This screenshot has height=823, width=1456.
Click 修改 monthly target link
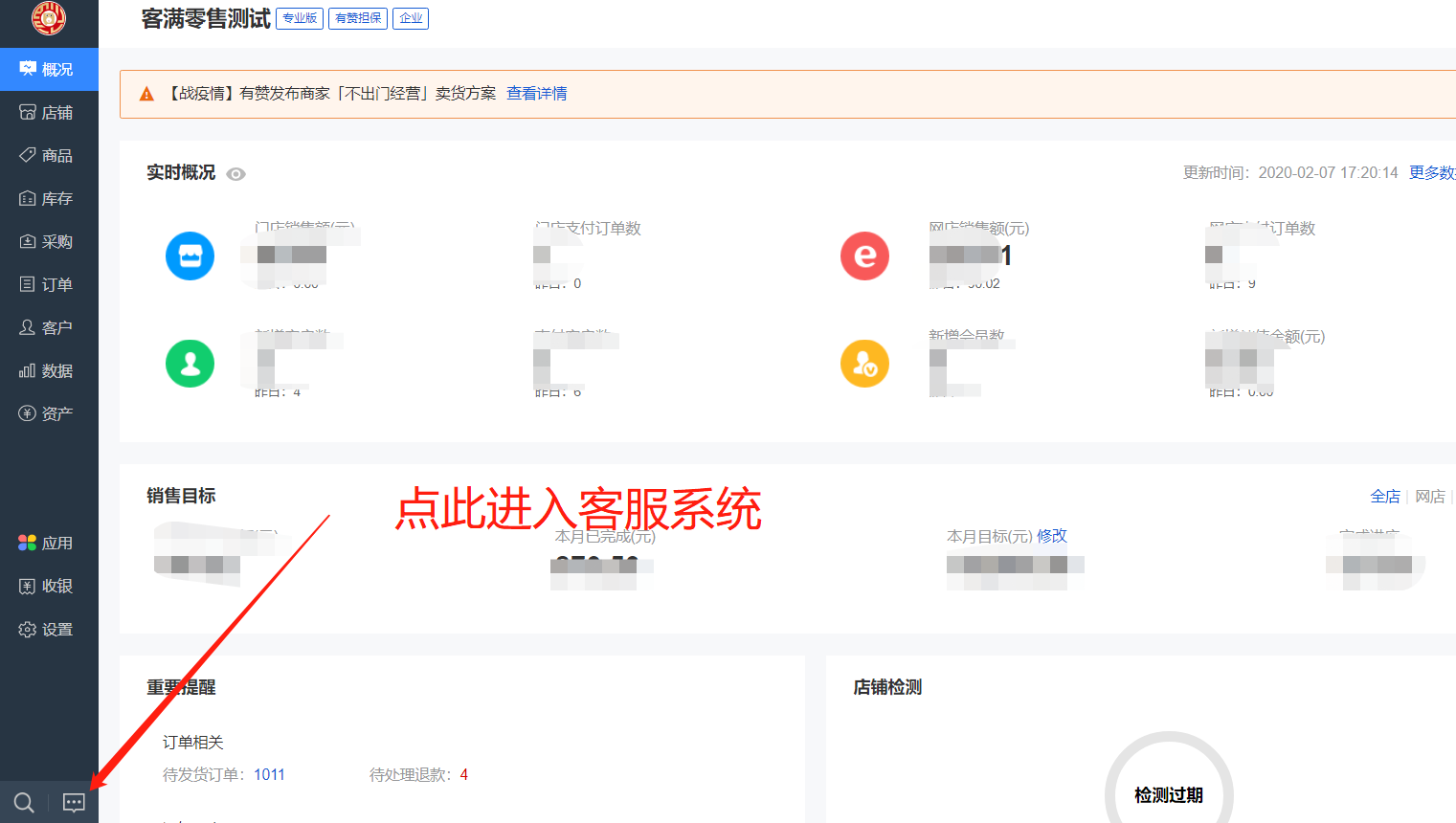click(x=1052, y=536)
